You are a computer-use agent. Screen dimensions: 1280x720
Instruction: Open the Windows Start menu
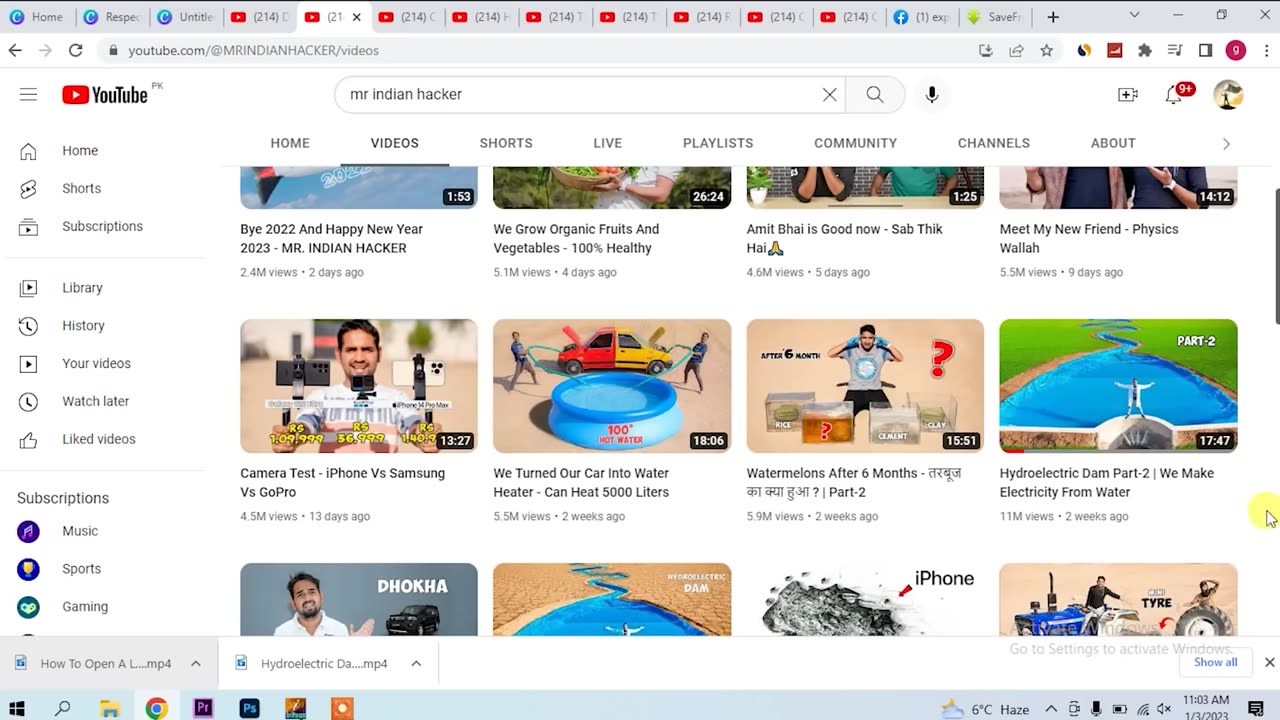17,709
